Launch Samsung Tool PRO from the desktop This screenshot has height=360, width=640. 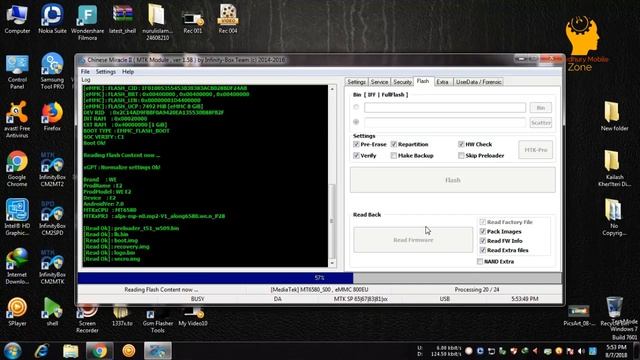coord(52,71)
